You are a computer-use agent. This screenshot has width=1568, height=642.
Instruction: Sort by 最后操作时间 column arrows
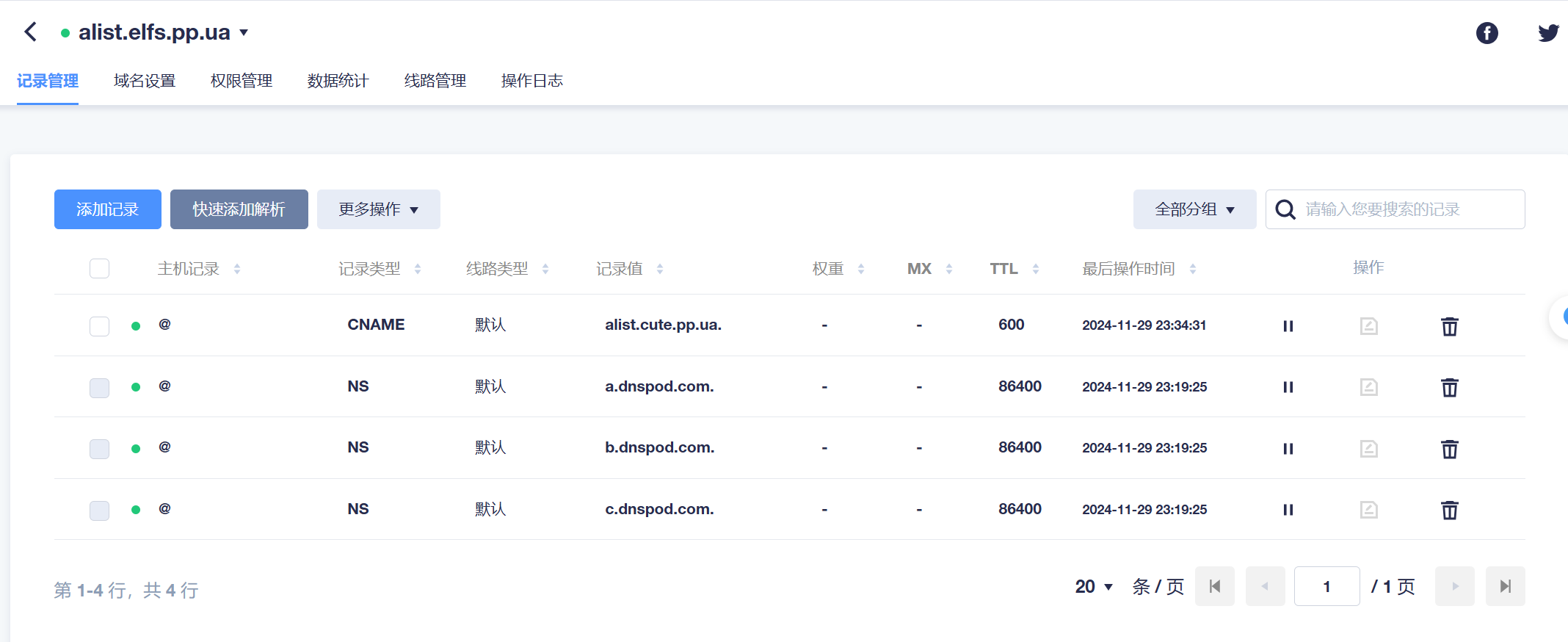1193,270
